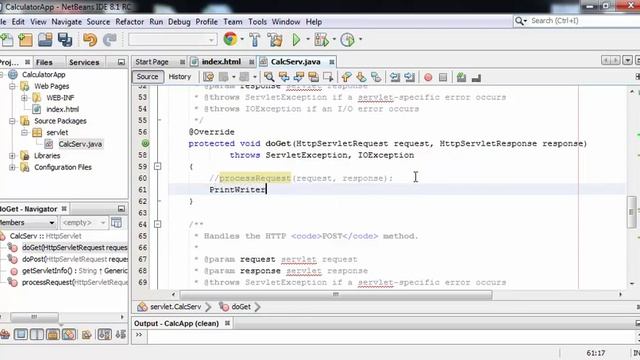
Task: Open the Tools menu
Action: [258, 22]
